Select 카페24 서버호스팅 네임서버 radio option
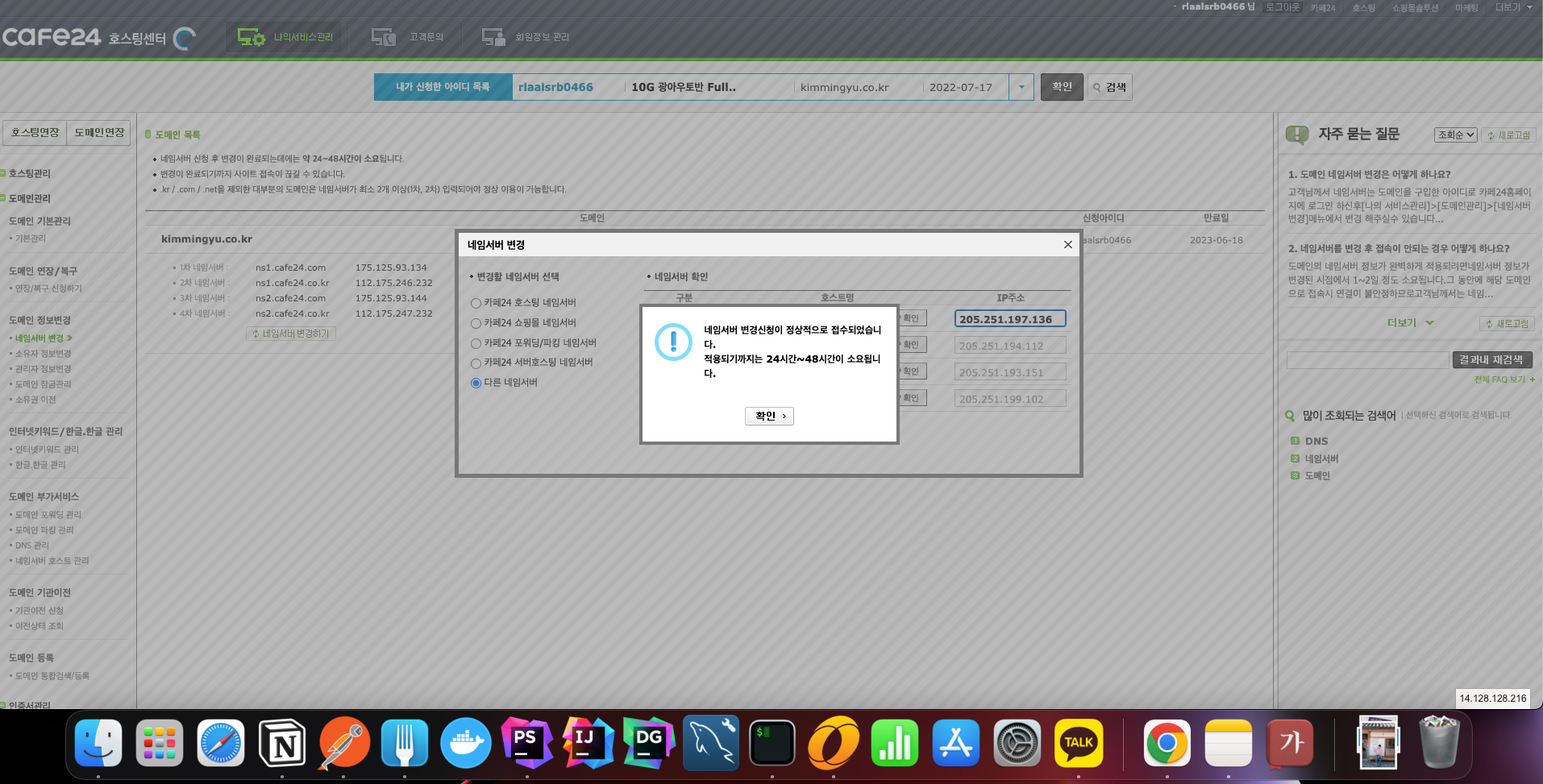1543x784 pixels. pyautogui.click(x=476, y=363)
